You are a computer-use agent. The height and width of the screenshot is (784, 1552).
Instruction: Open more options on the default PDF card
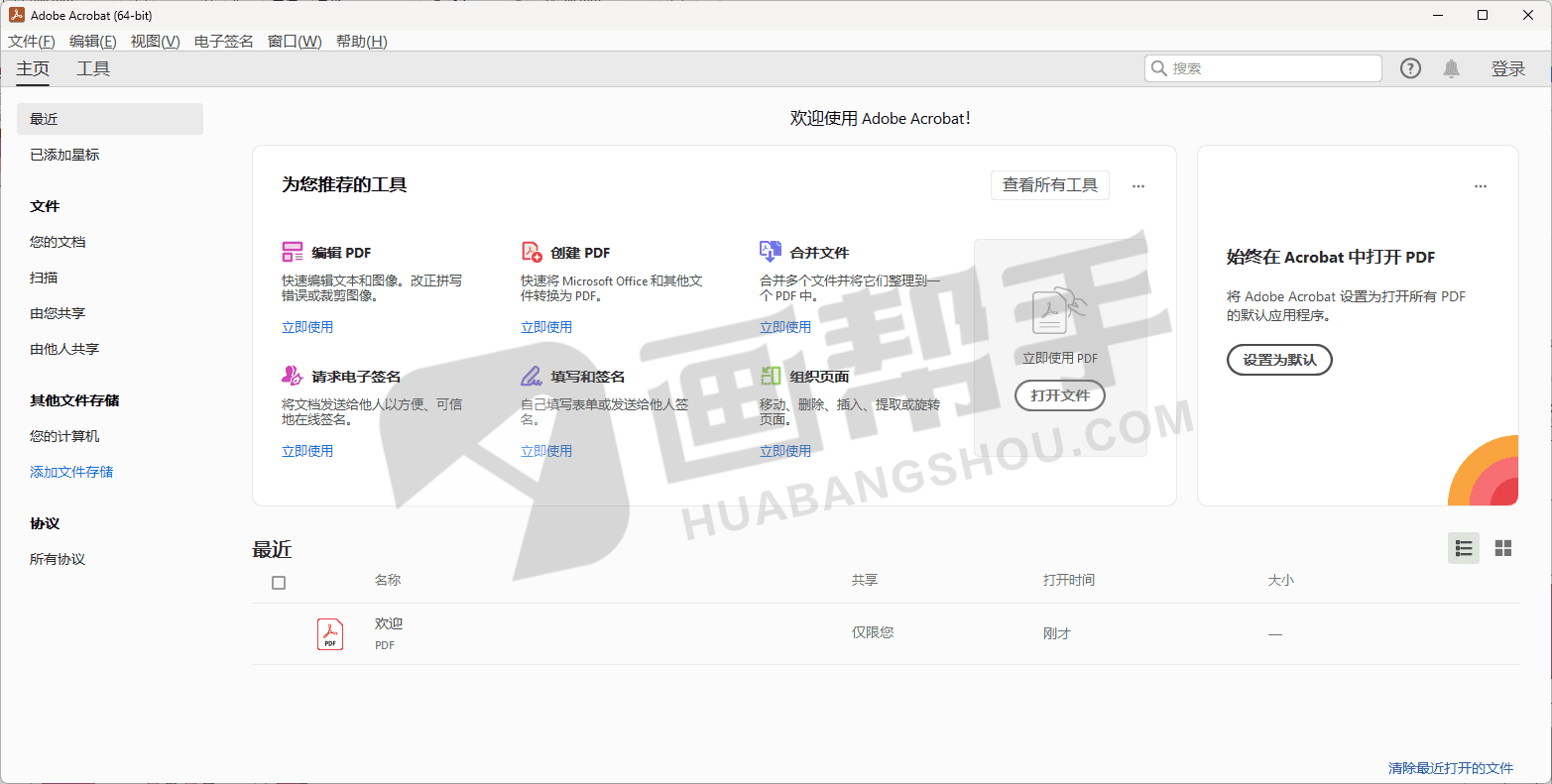[1481, 186]
